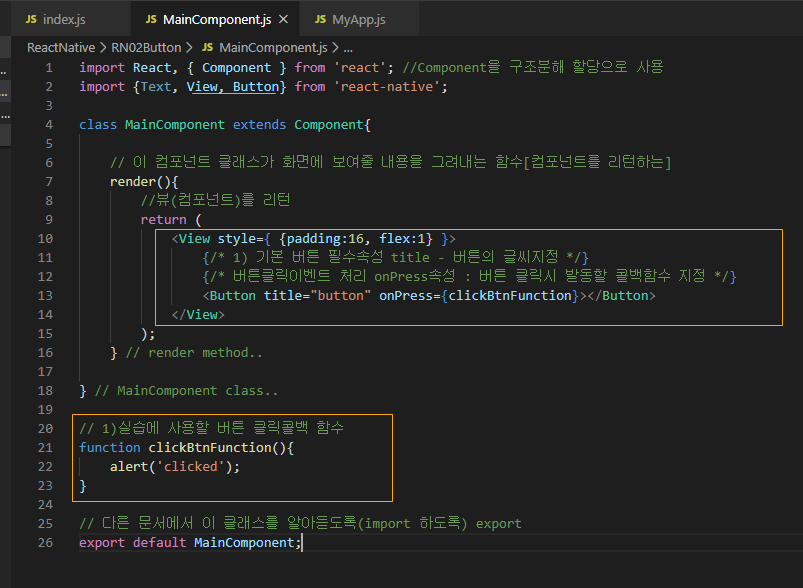Close the MainComponent.js tab

tap(283, 19)
